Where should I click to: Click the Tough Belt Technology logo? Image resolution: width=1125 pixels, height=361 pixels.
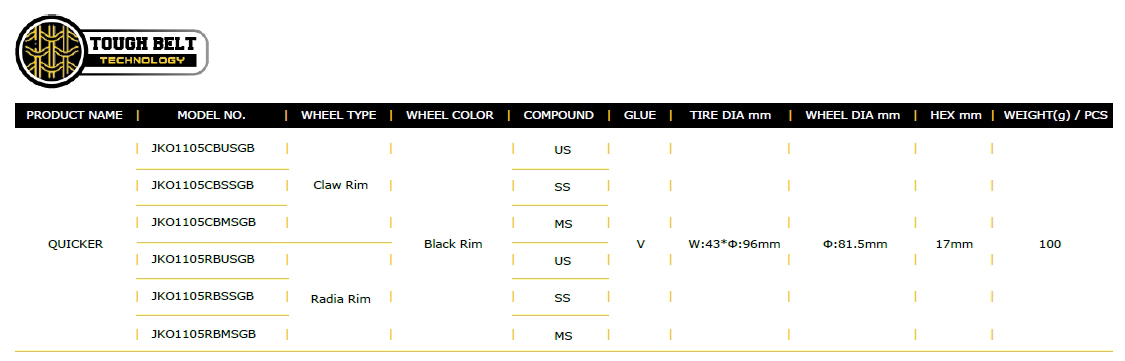(x=112, y=52)
